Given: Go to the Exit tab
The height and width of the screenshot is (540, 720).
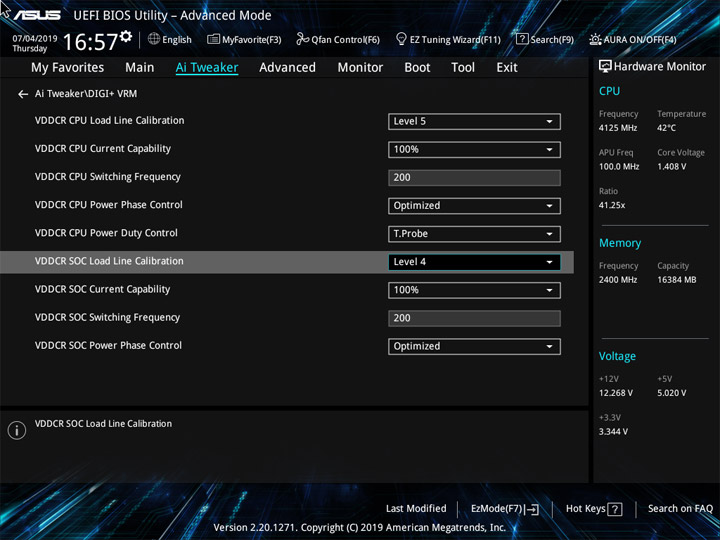Looking at the screenshot, I should click(507, 68).
